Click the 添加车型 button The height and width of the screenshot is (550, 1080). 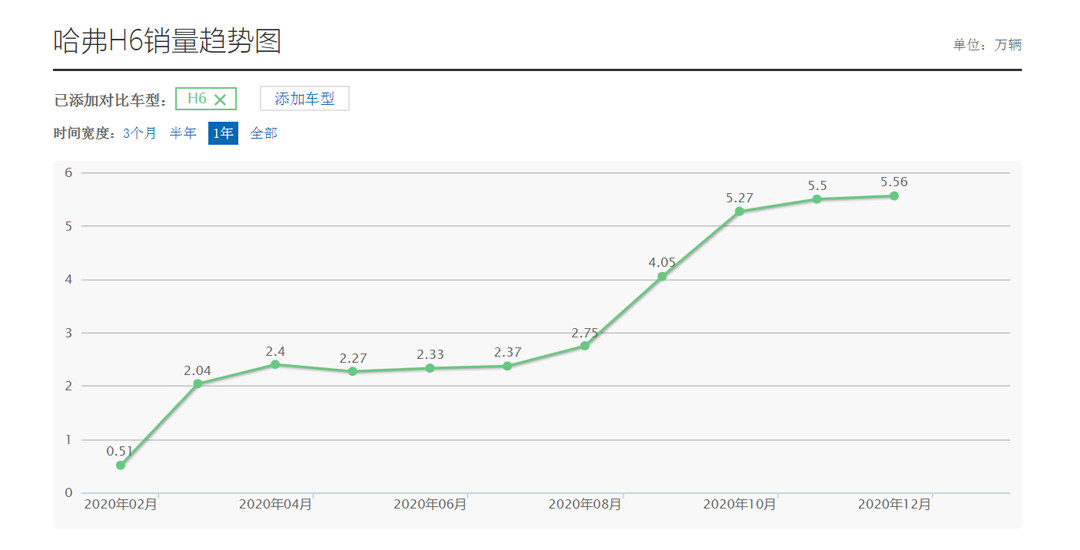tap(304, 99)
